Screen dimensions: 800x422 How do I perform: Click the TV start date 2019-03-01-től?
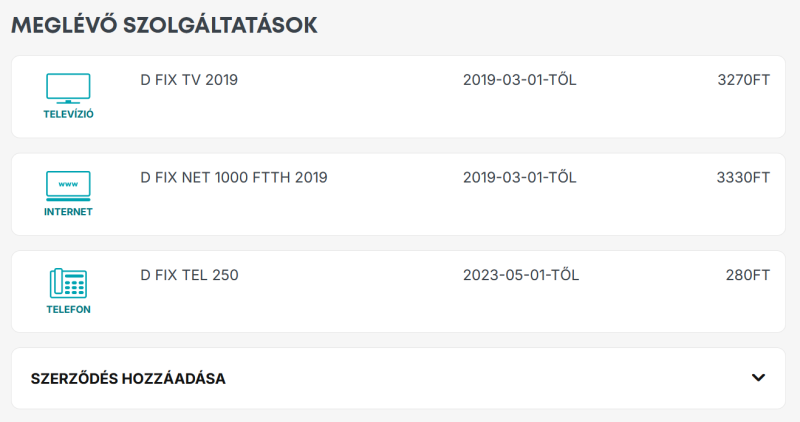point(519,80)
